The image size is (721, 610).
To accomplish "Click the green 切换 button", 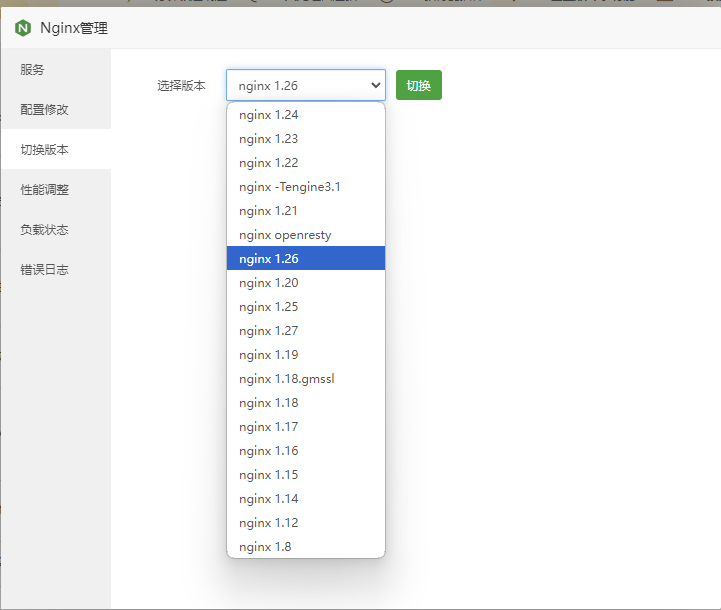I will 418,85.
